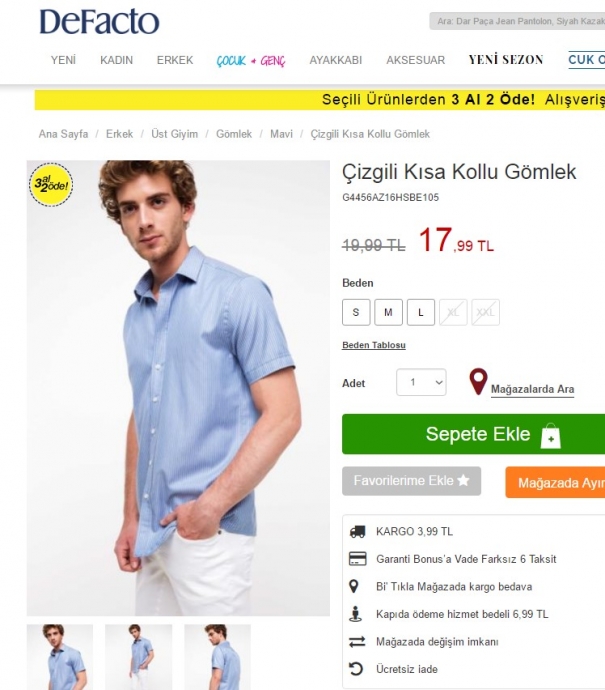Open the AYAKKABI navigation menu
Image resolution: width=605 pixels, height=690 pixels.
336,60
